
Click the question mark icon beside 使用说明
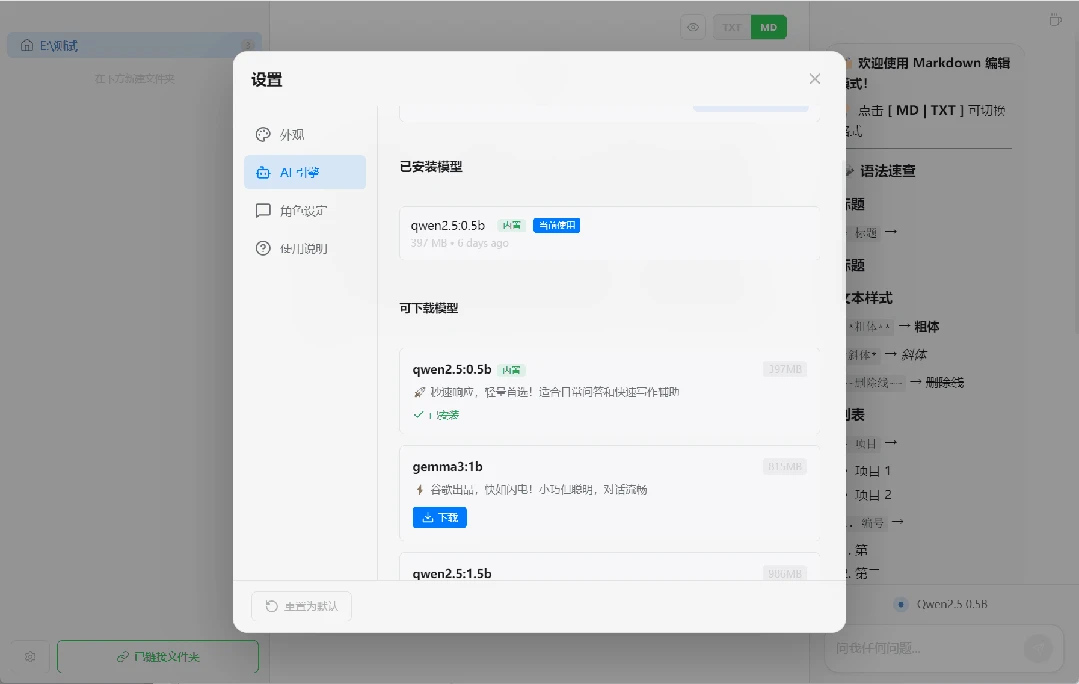(263, 248)
